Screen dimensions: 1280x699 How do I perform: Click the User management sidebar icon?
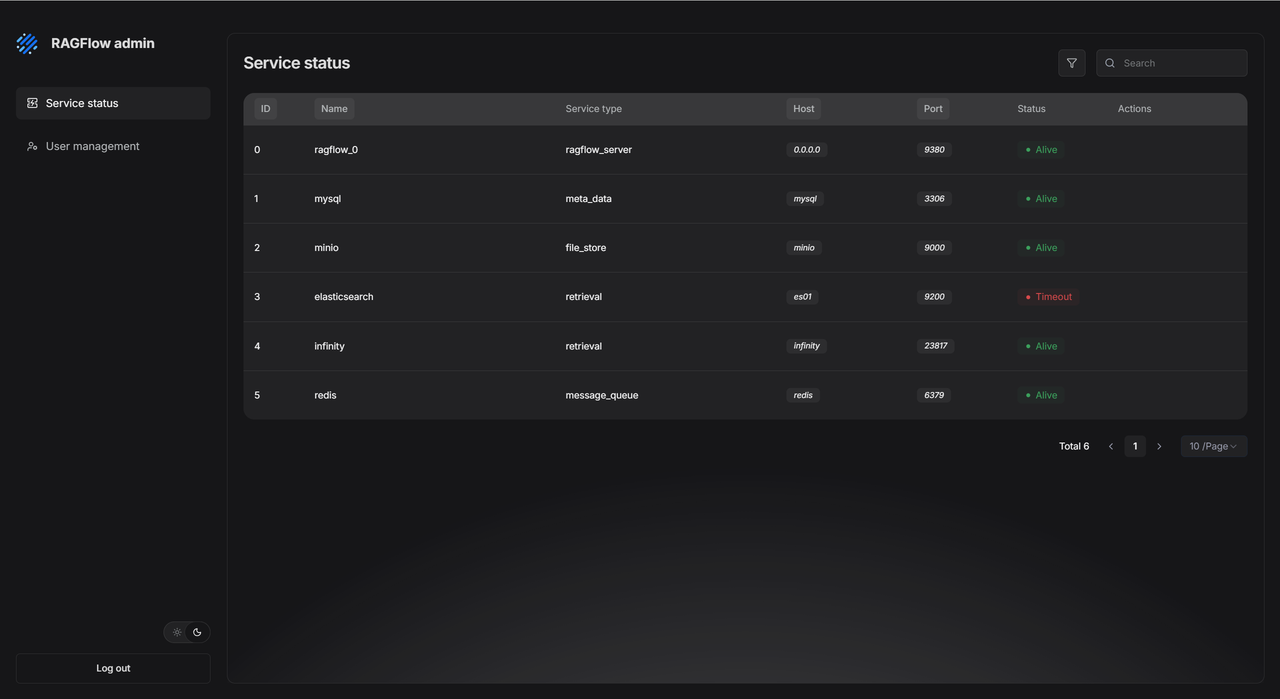click(32, 146)
